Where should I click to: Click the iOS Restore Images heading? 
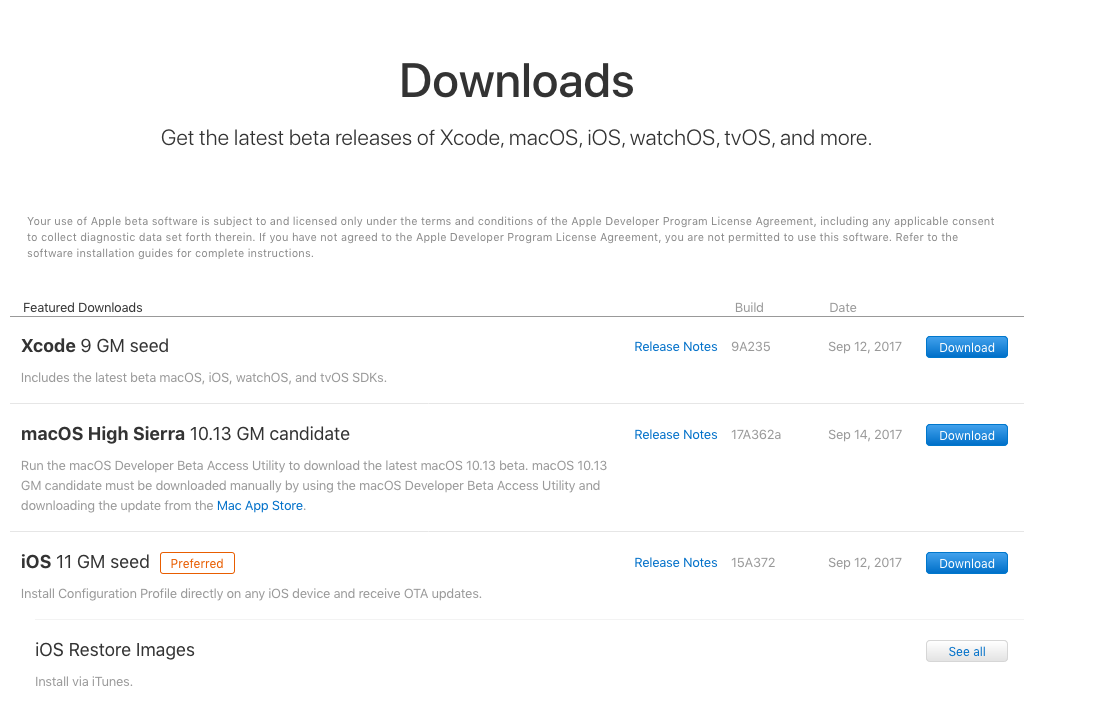[115, 650]
